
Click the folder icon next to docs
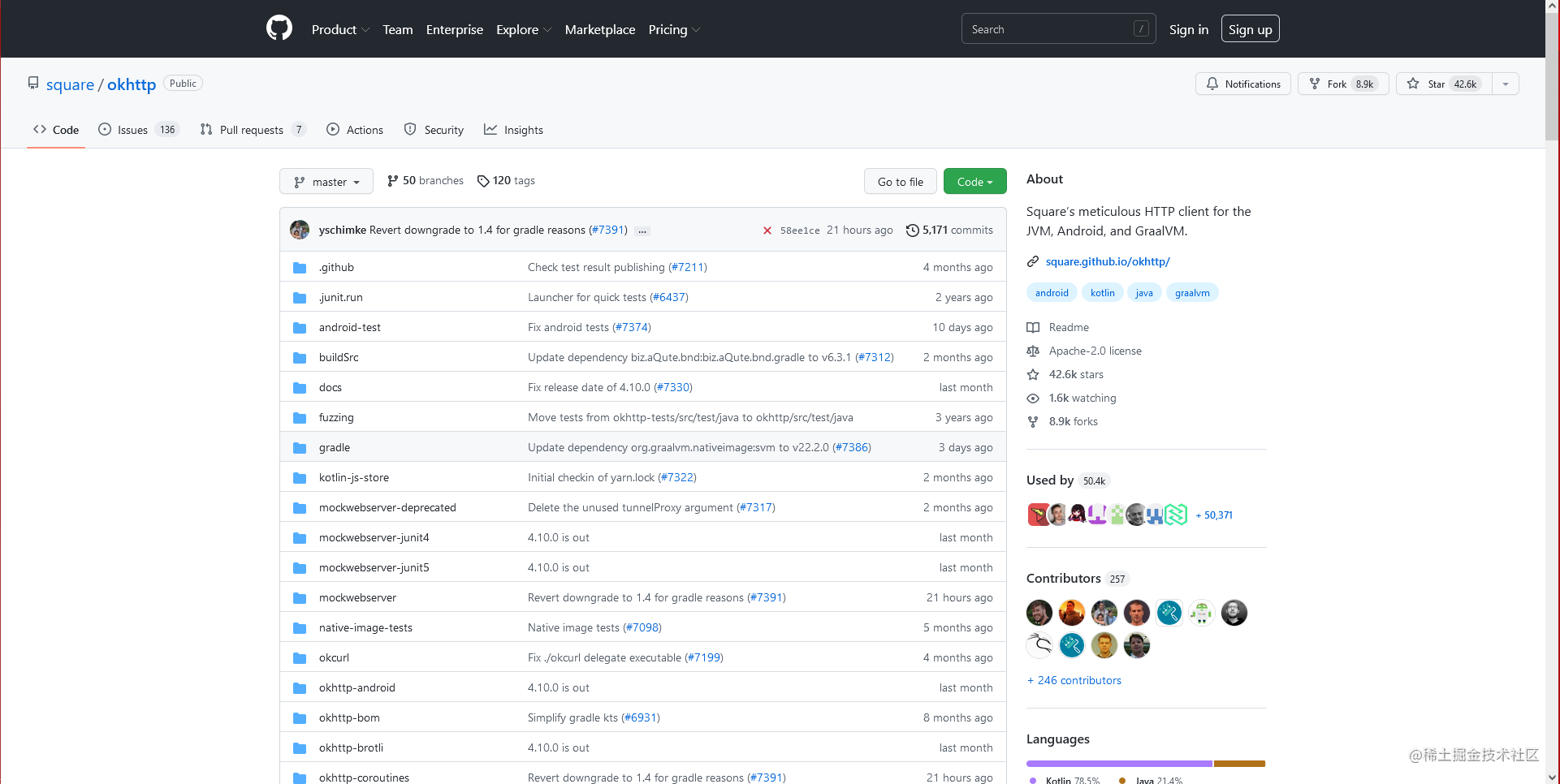coord(300,387)
